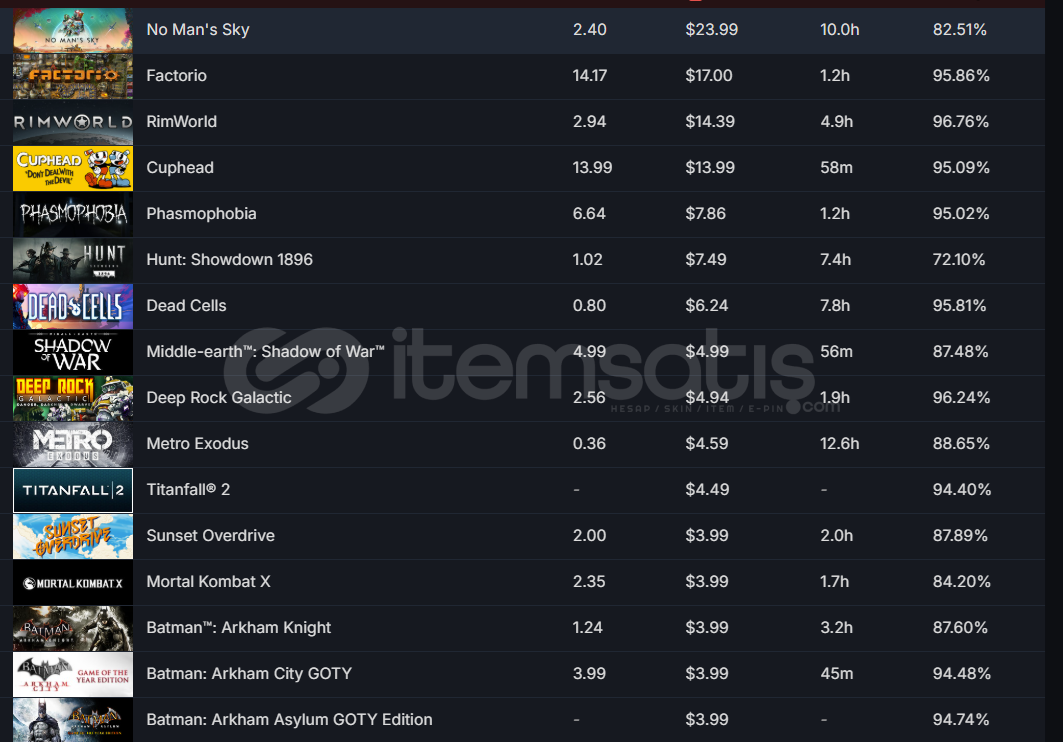Image resolution: width=1063 pixels, height=742 pixels.
Task: Click the 87.60% rating for Arkham Knight
Action: coord(960,628)
